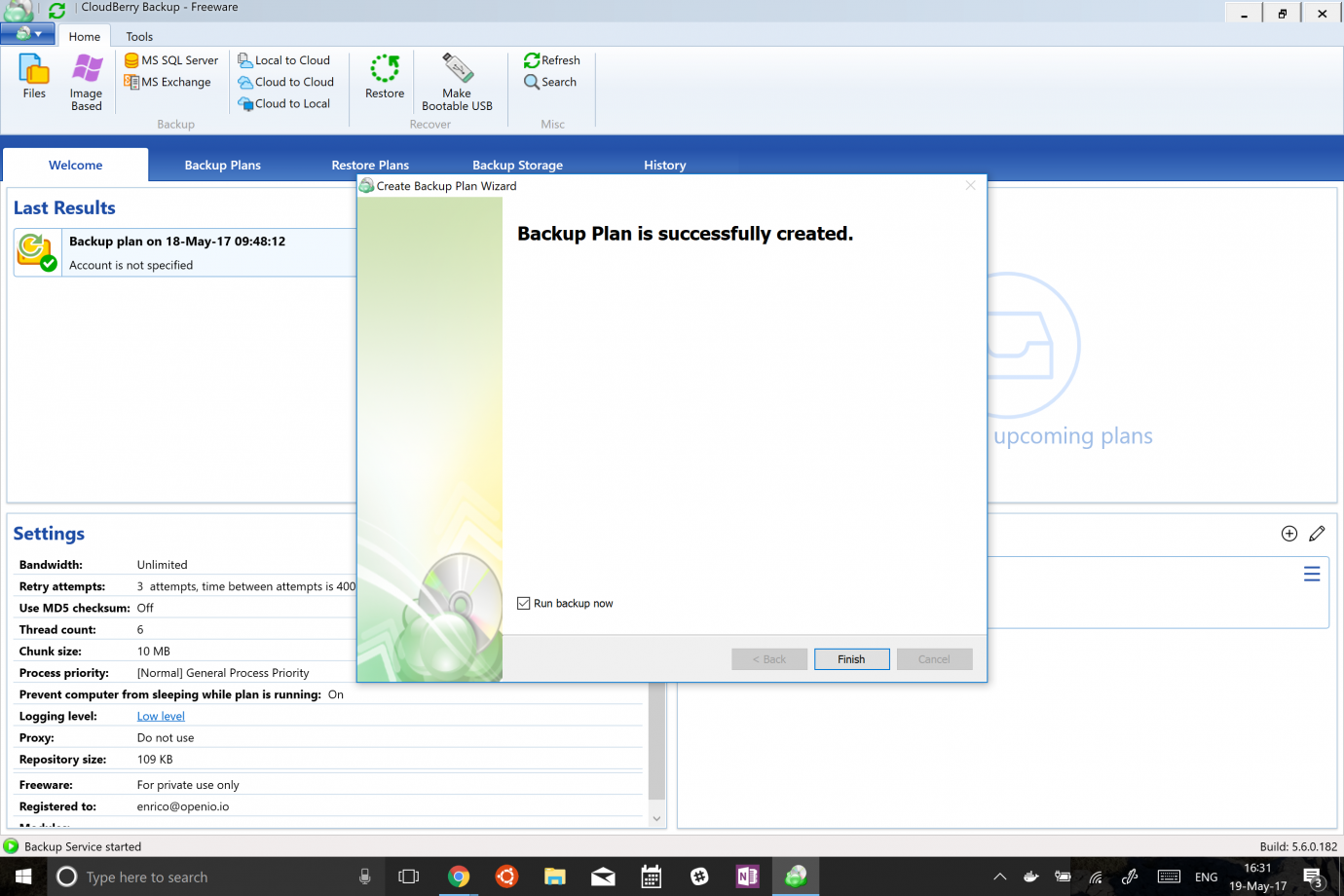The image size is (1344, 896).
Task: Click the Low level logging link
Action: 161,716
